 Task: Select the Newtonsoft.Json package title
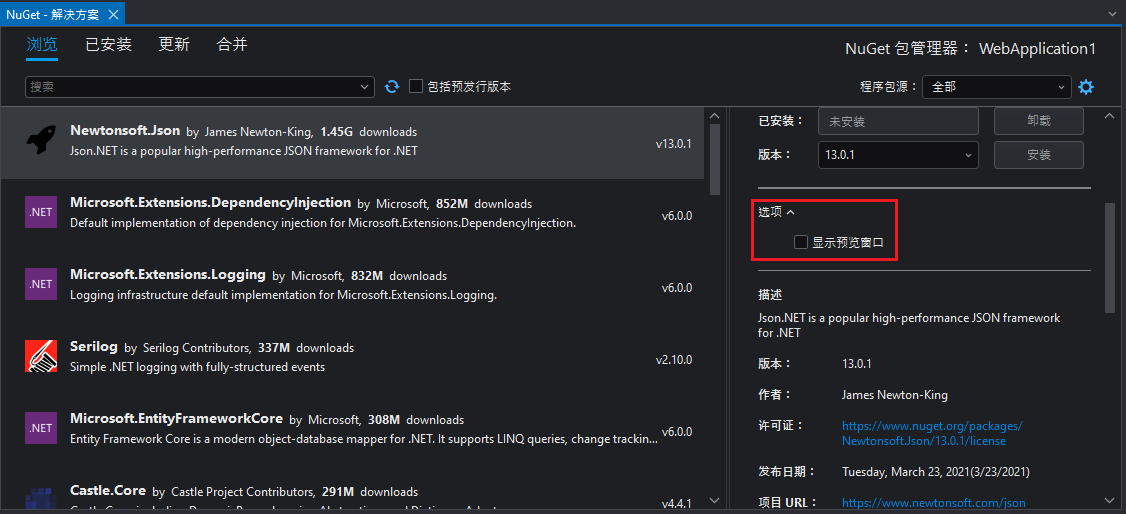tap(125, 131)
